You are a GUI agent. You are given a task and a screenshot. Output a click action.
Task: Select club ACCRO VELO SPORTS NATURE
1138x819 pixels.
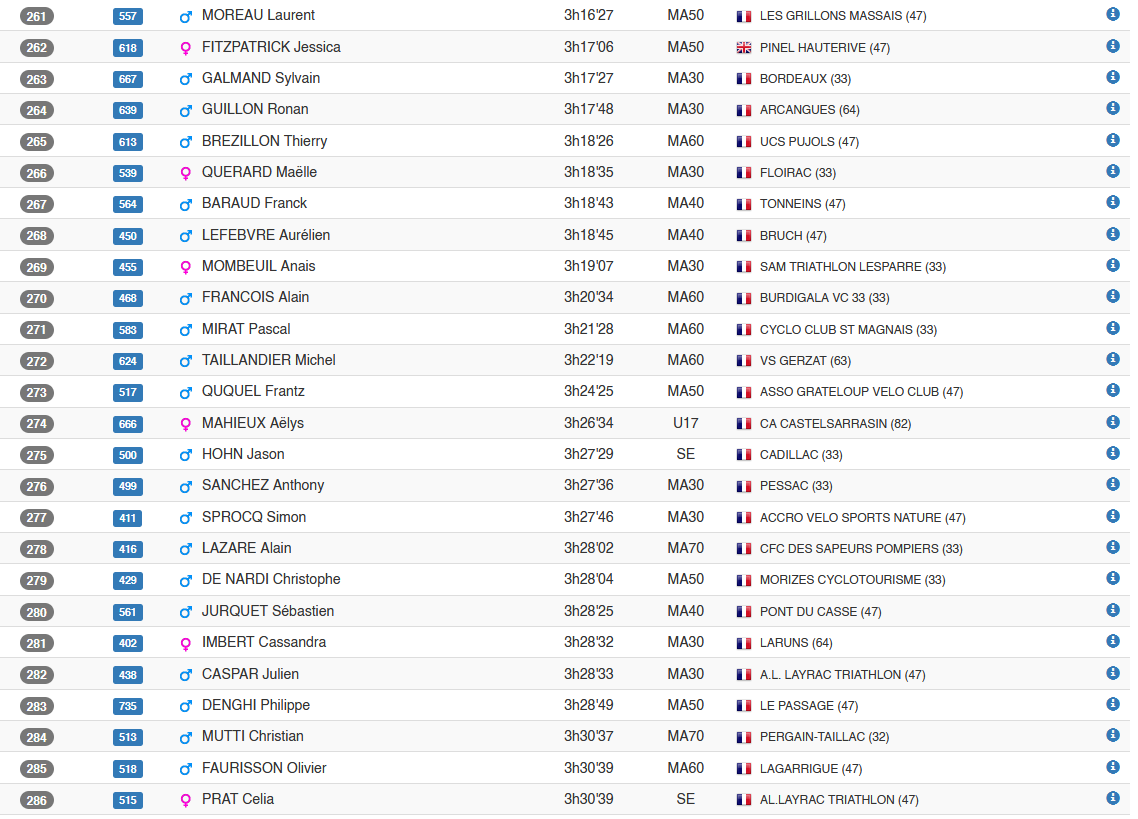862,518
